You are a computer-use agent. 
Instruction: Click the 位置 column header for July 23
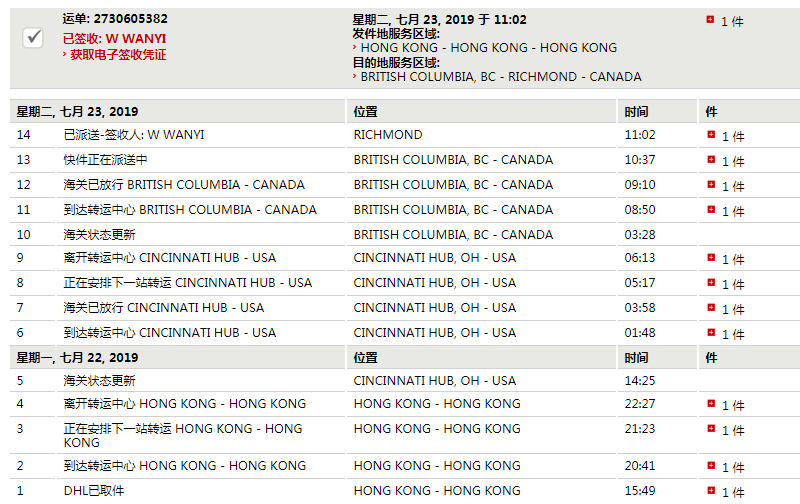(366, 111)
